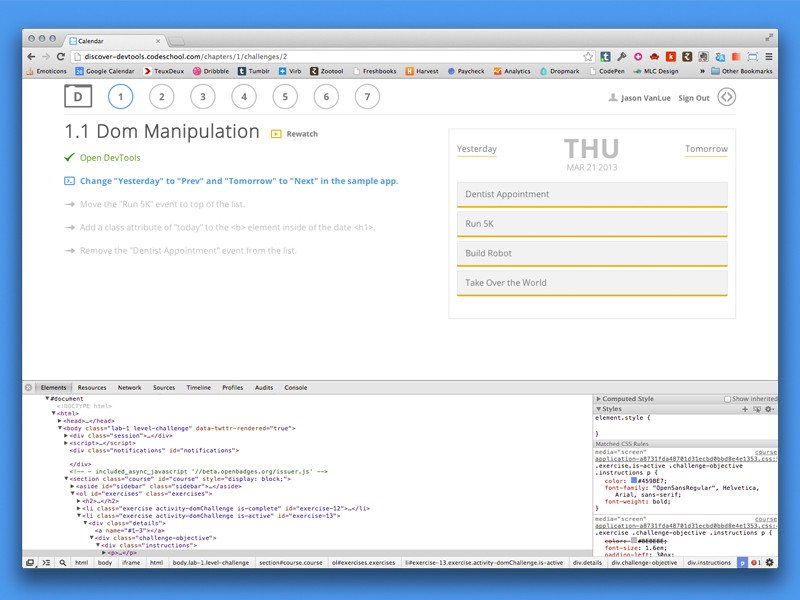The height and width of the screenshot is (600, 800).
Task: Expand the Computed Style section
Action: pyautogui.click(x=598, y=399)
